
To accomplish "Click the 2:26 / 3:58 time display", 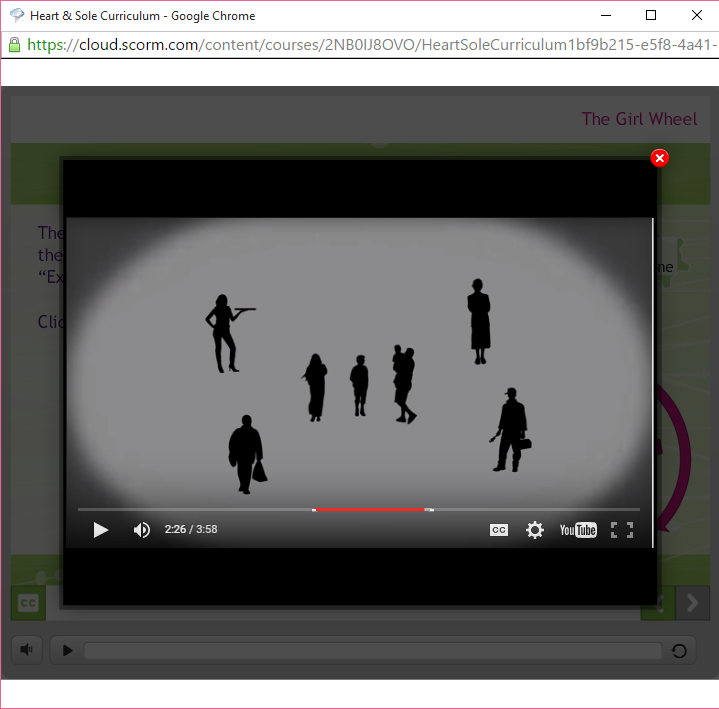I will [191, 529].
